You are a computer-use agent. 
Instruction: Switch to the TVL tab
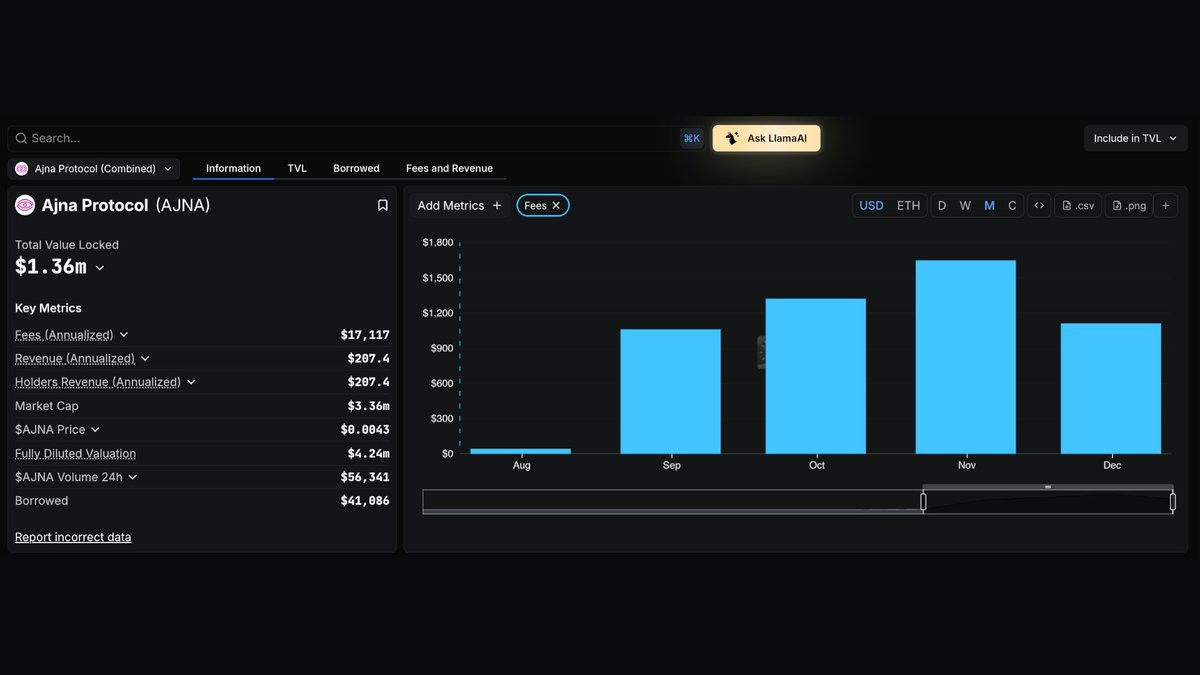tap(297, 168)
